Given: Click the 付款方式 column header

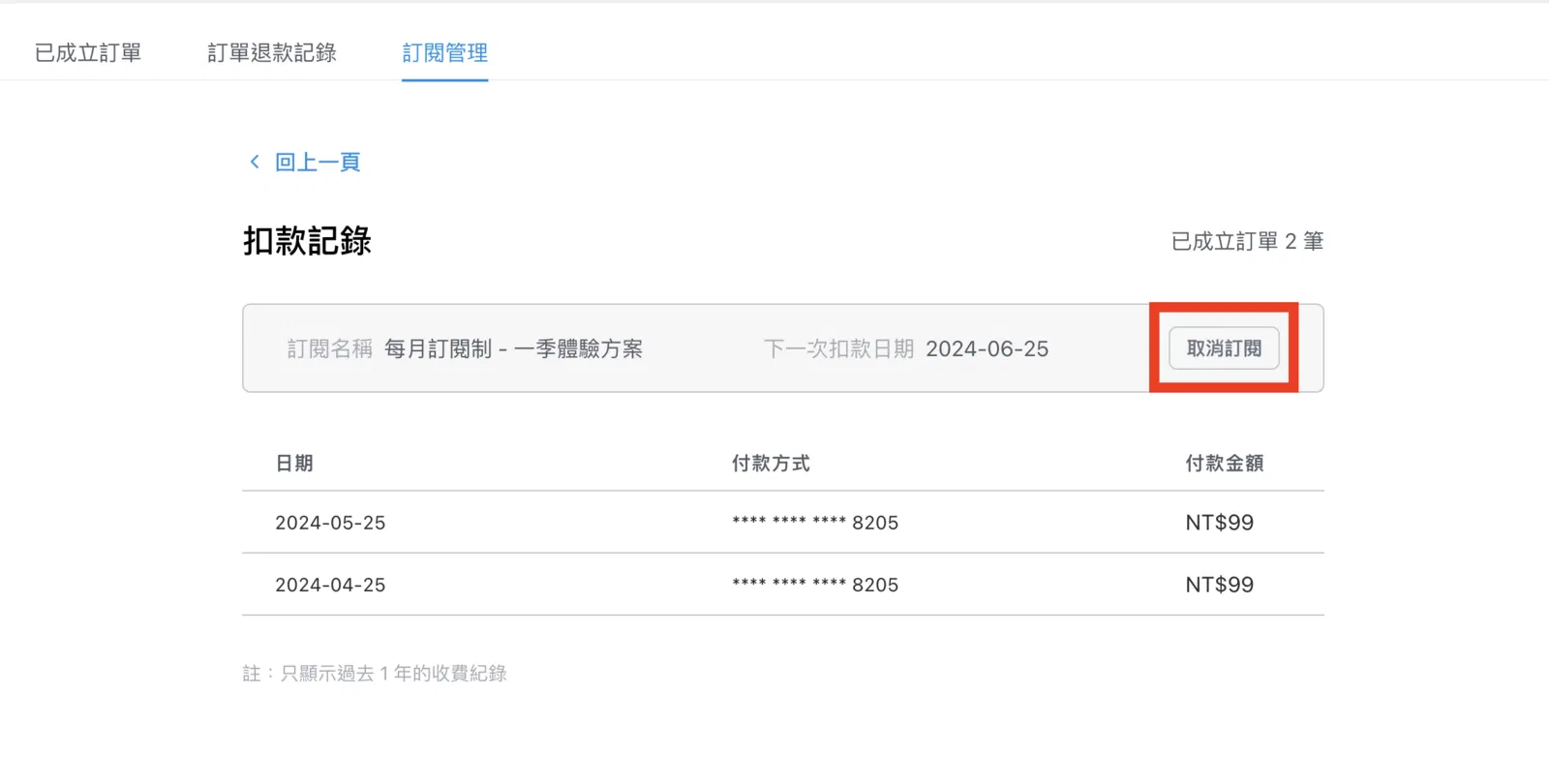Looking at the screenshot, I should coord(771,463).
